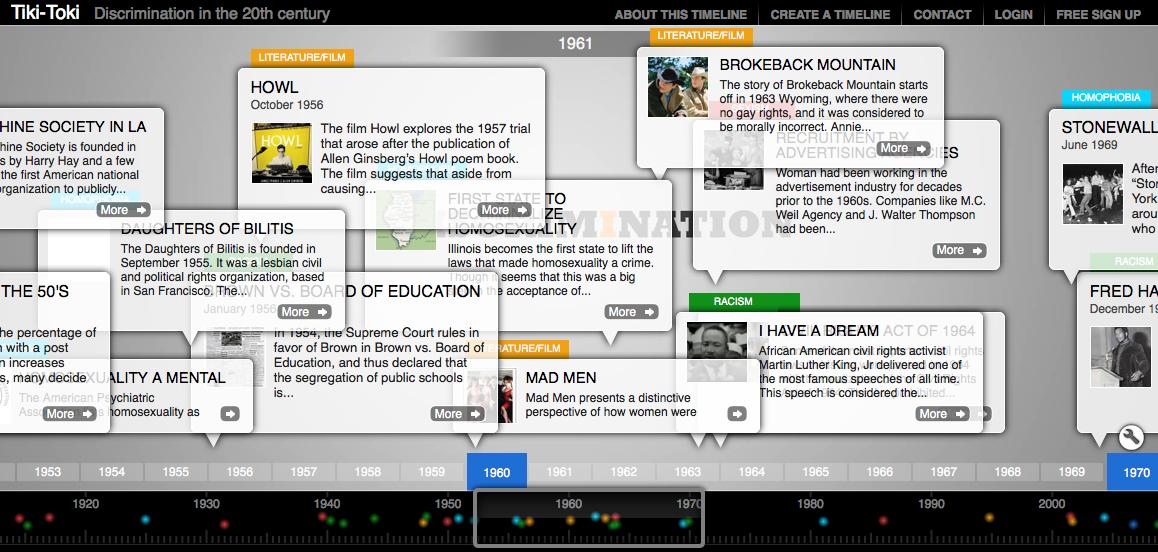Jump to year 1970 on date bar
Image resolution: width=1158 pixels, height=552 pixels.
pos(1135,471)
